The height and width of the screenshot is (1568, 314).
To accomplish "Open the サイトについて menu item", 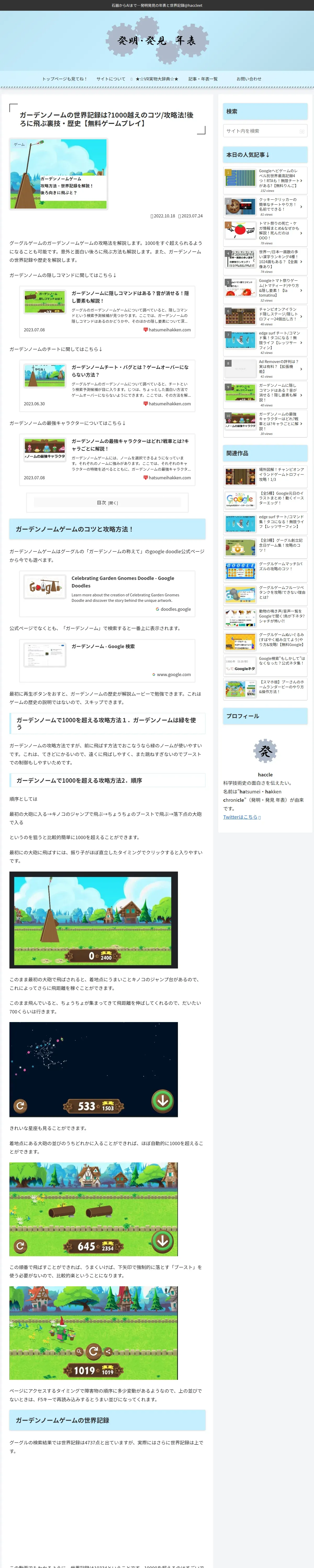I will click(x=110, y=78).
